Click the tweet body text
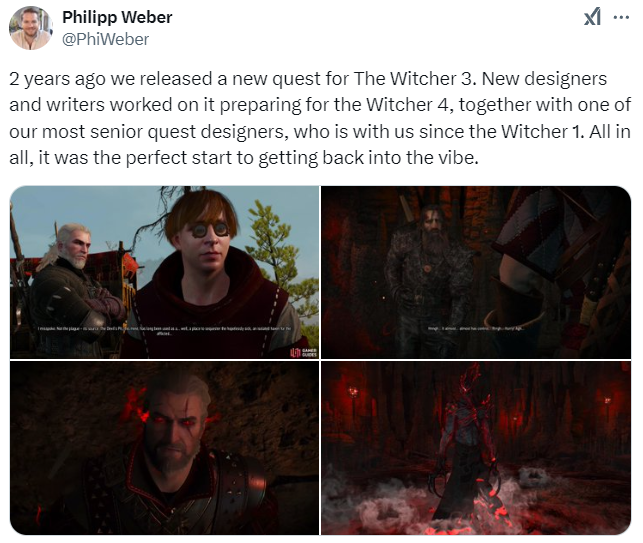 point(320,118)
